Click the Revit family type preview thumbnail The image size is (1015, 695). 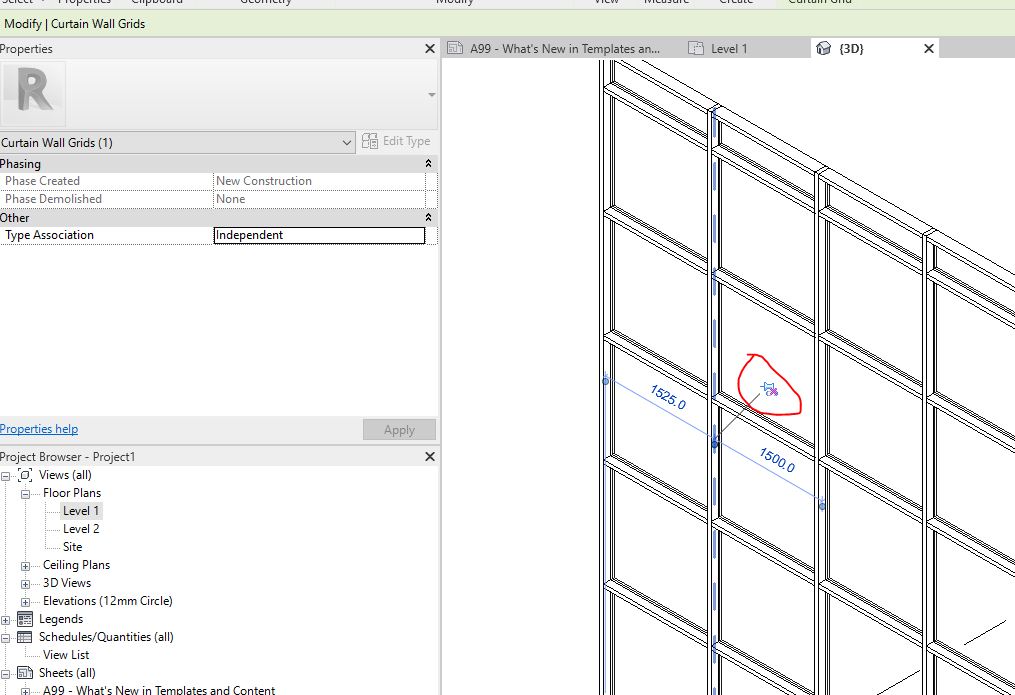(32, 94)
